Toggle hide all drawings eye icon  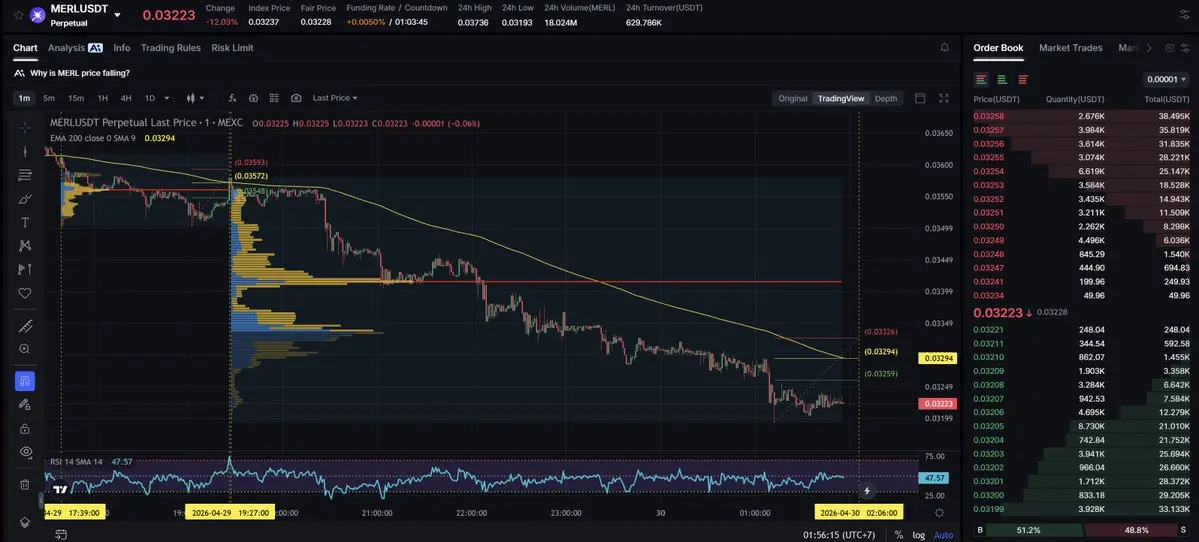coord(24,452)
